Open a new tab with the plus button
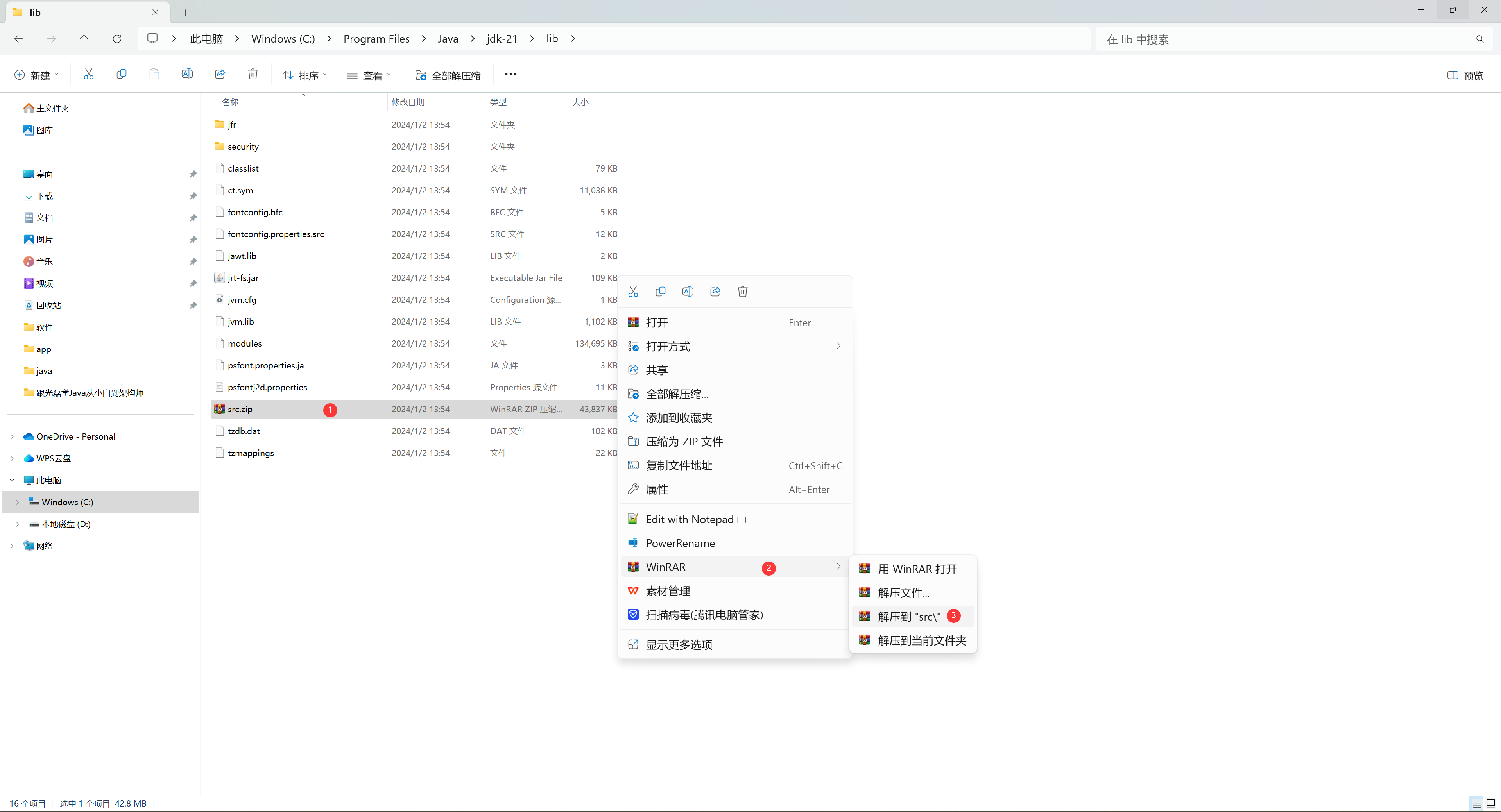 point(185,12)
